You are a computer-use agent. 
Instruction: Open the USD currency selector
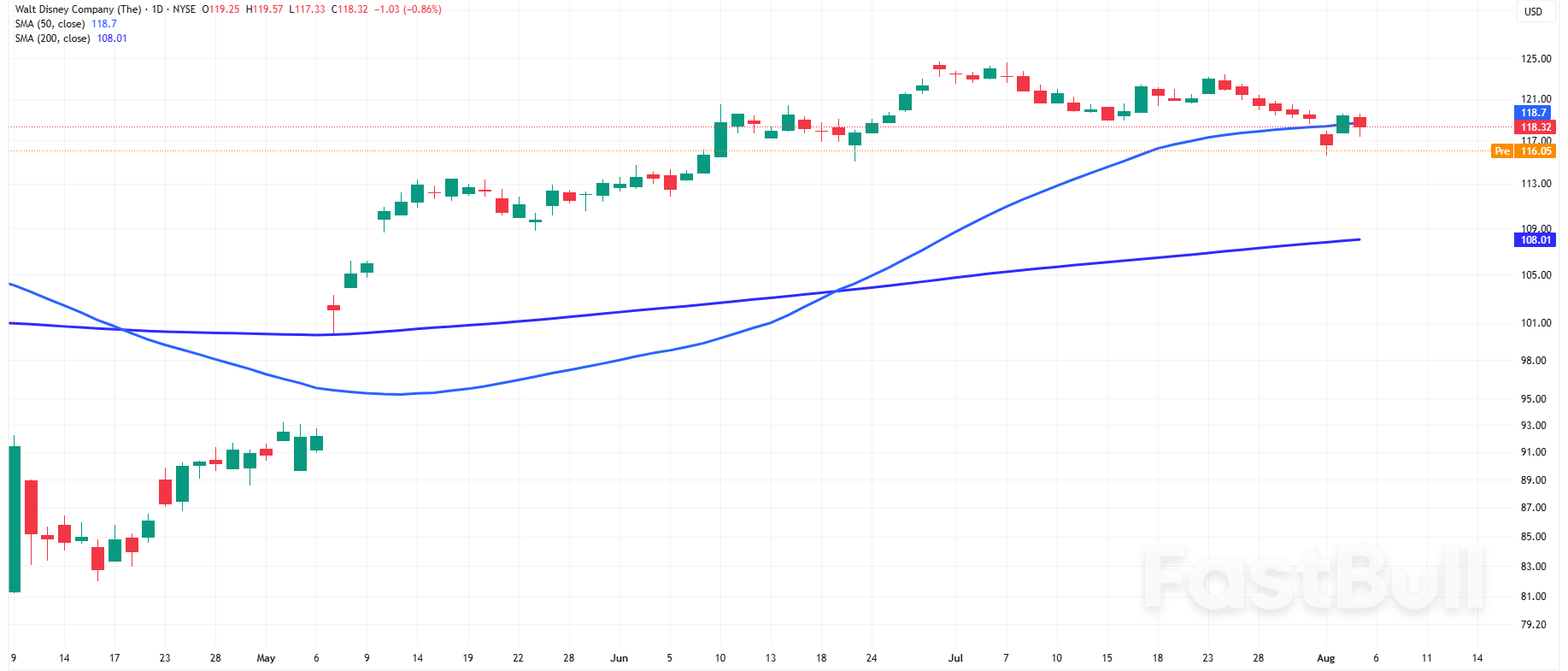point(1533,12)
